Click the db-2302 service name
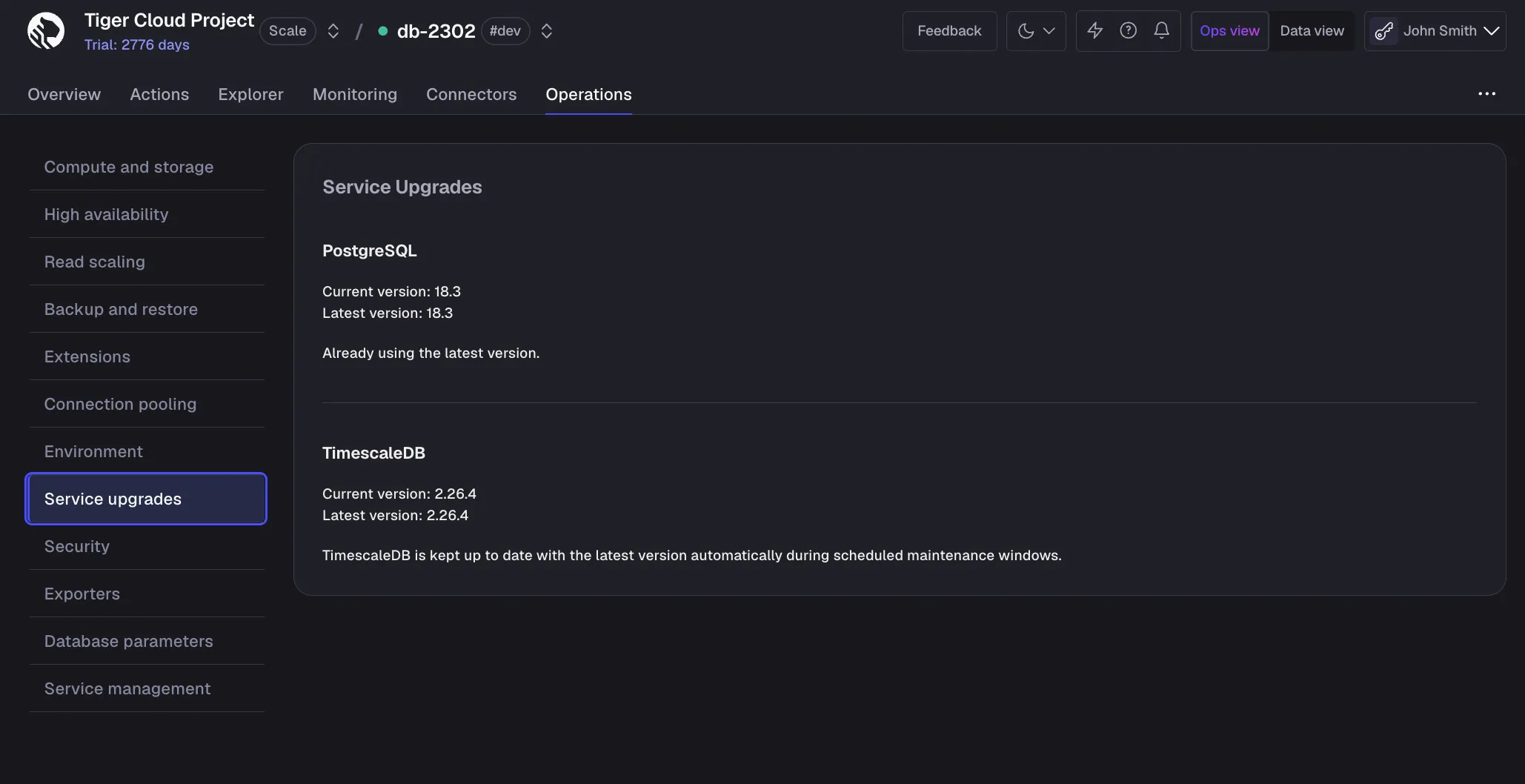Image resolution: width=1525 pixels, height=784 pixels. [x=436, y=31]
